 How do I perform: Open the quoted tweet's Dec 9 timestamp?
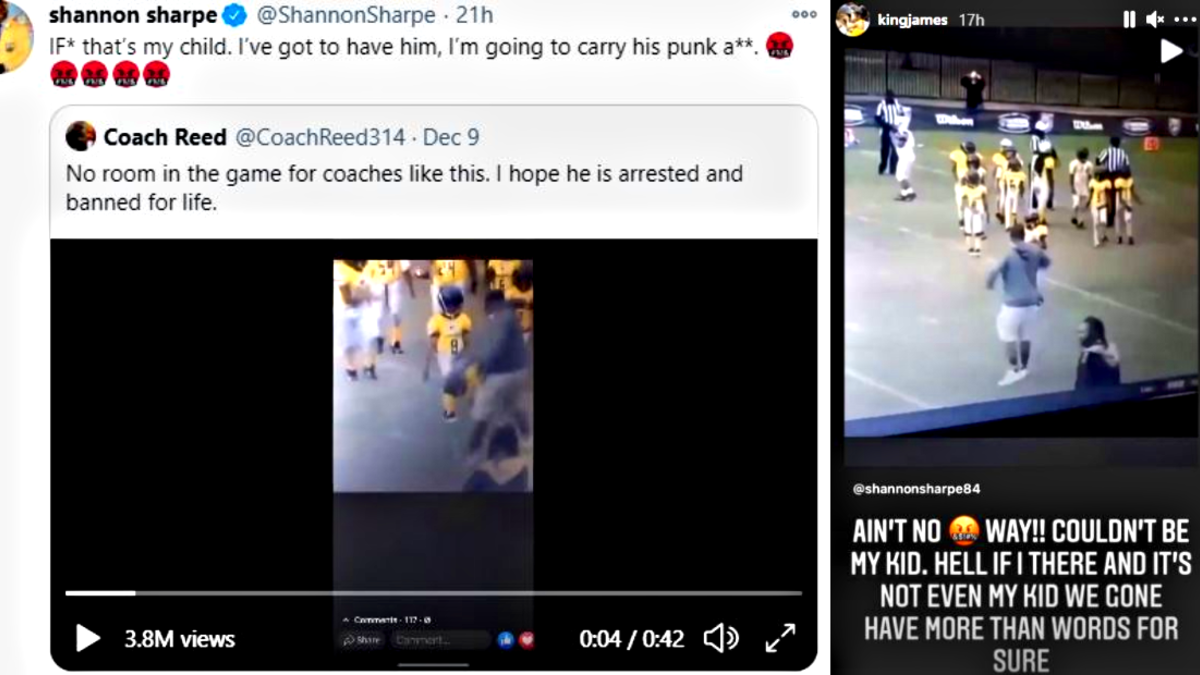pyautogui.click(x=451, y=137)
